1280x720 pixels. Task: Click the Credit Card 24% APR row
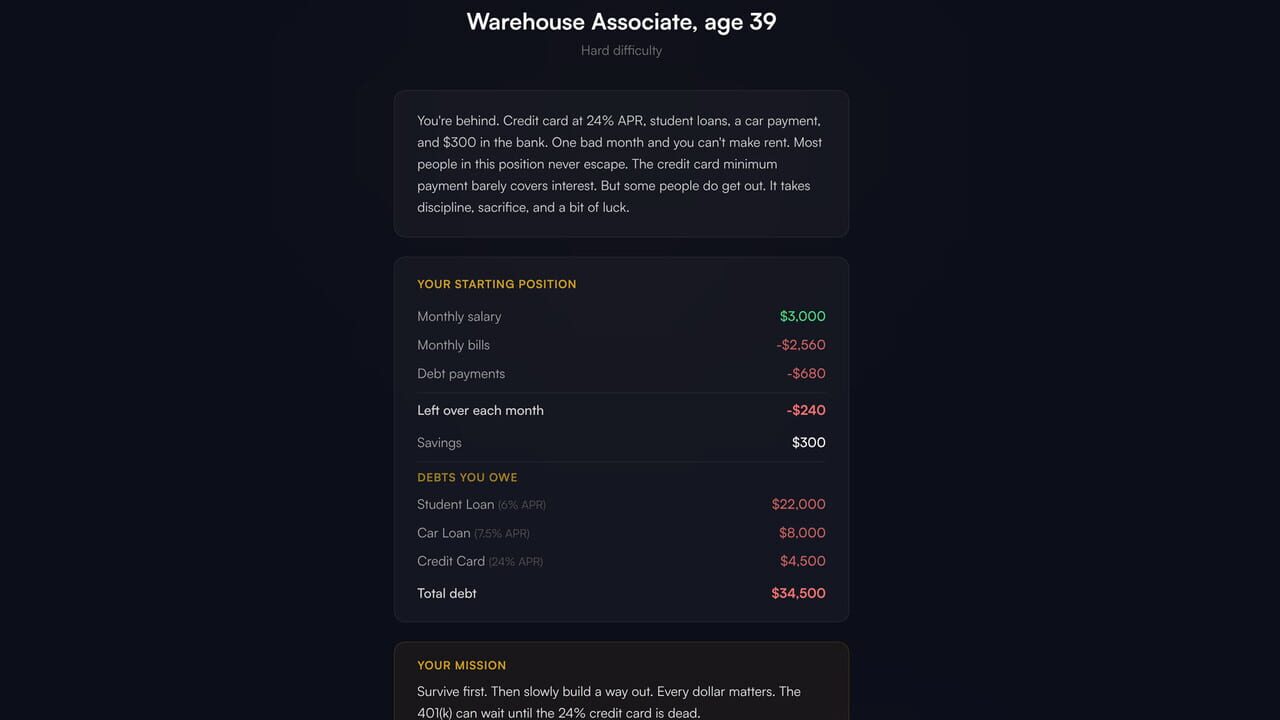tap(621, 561)
